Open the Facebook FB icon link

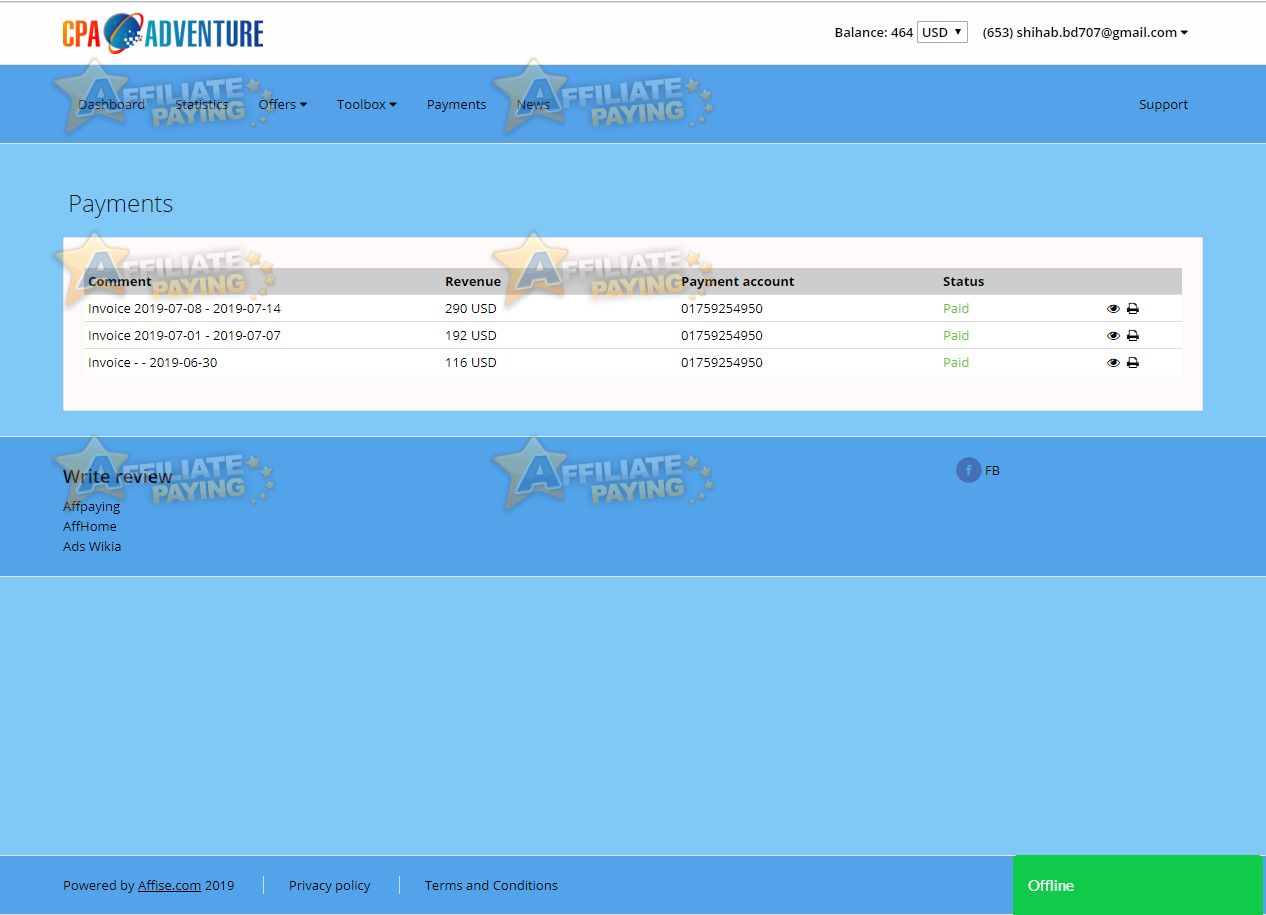point(969,470)
